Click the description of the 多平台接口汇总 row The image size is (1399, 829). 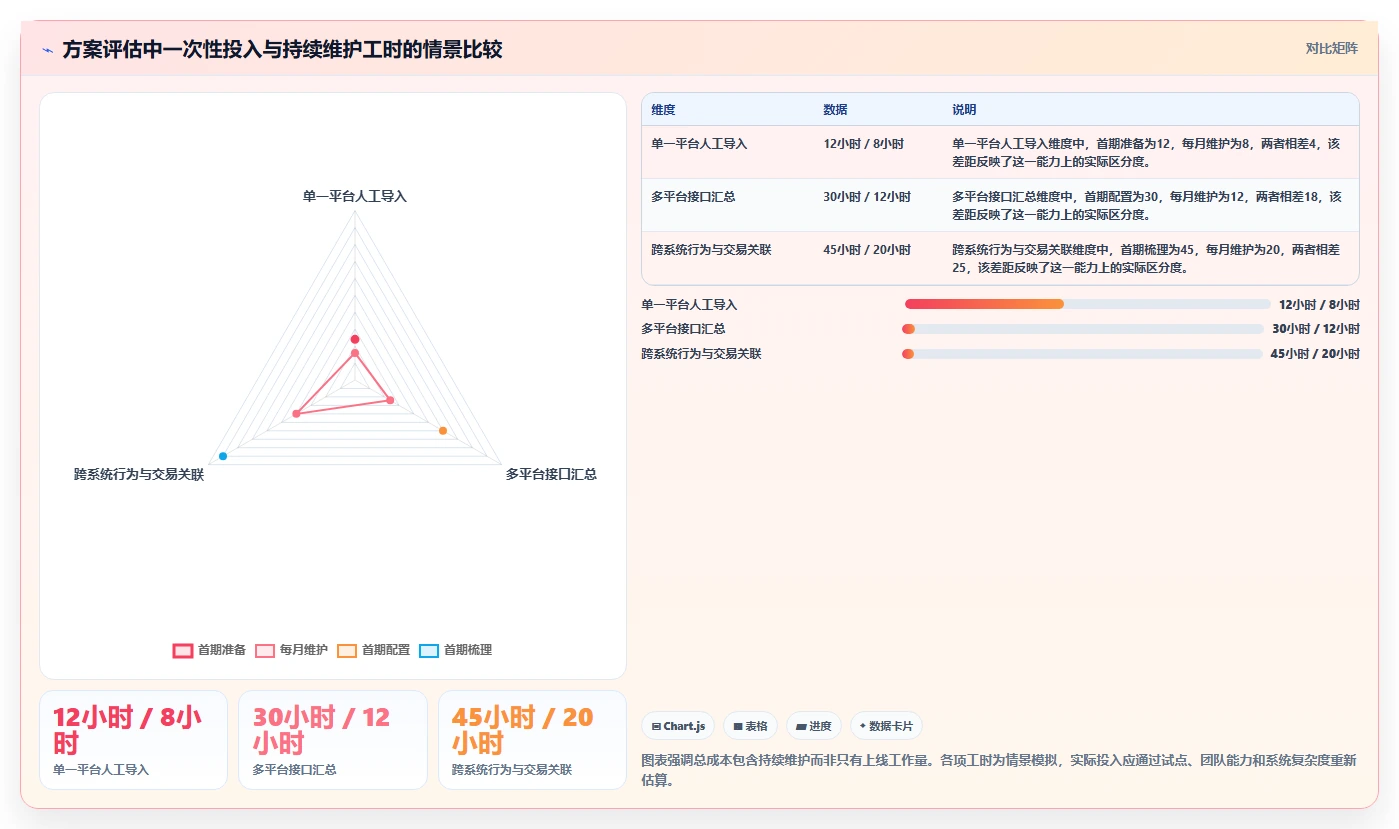click(x=1147, y=205)
